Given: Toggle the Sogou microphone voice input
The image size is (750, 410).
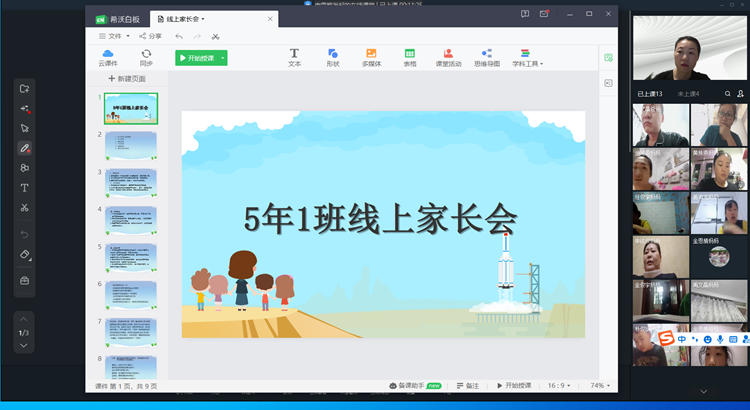Looking at the screenshot, I should [x=720, y=340].
